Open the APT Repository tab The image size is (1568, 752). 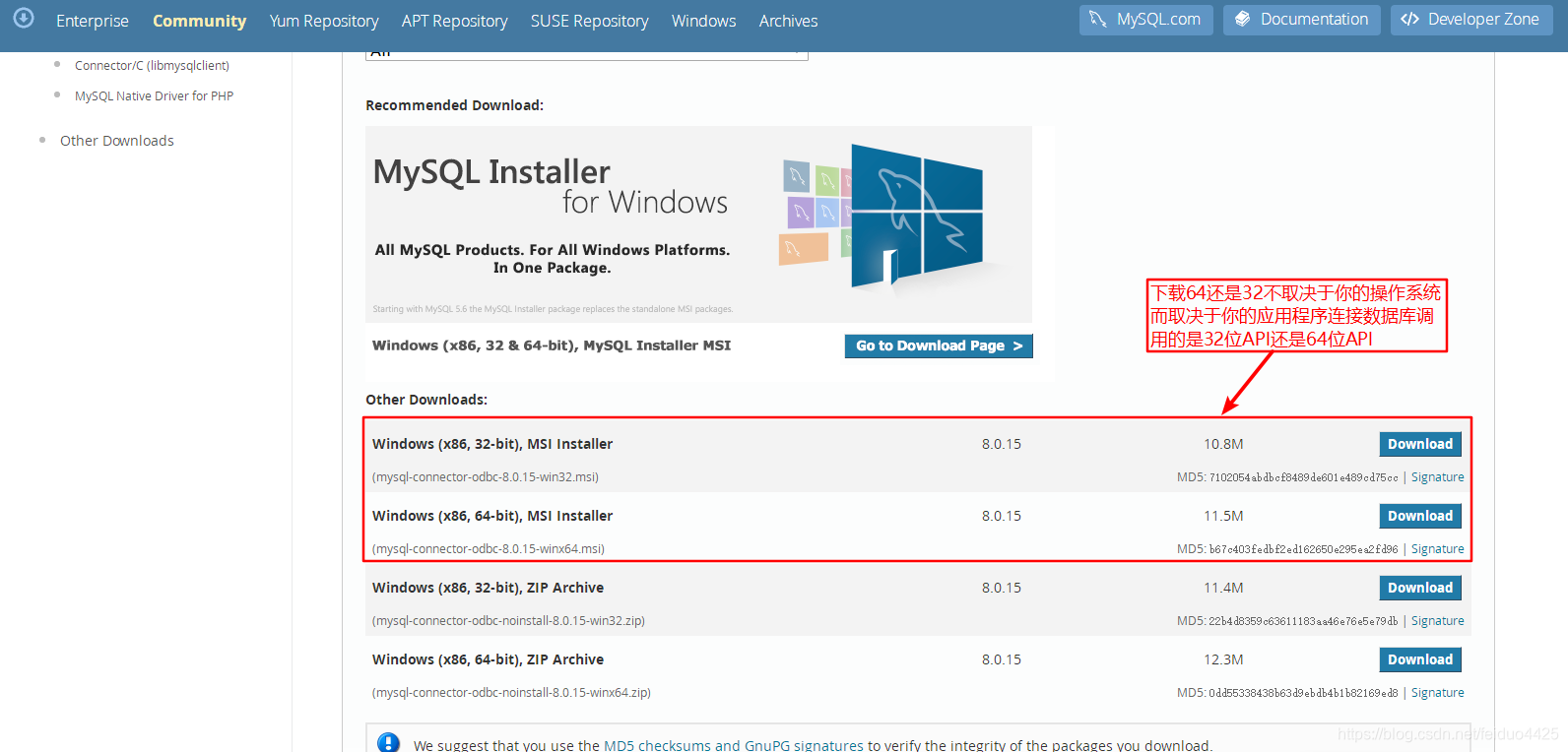coord(455,21)
